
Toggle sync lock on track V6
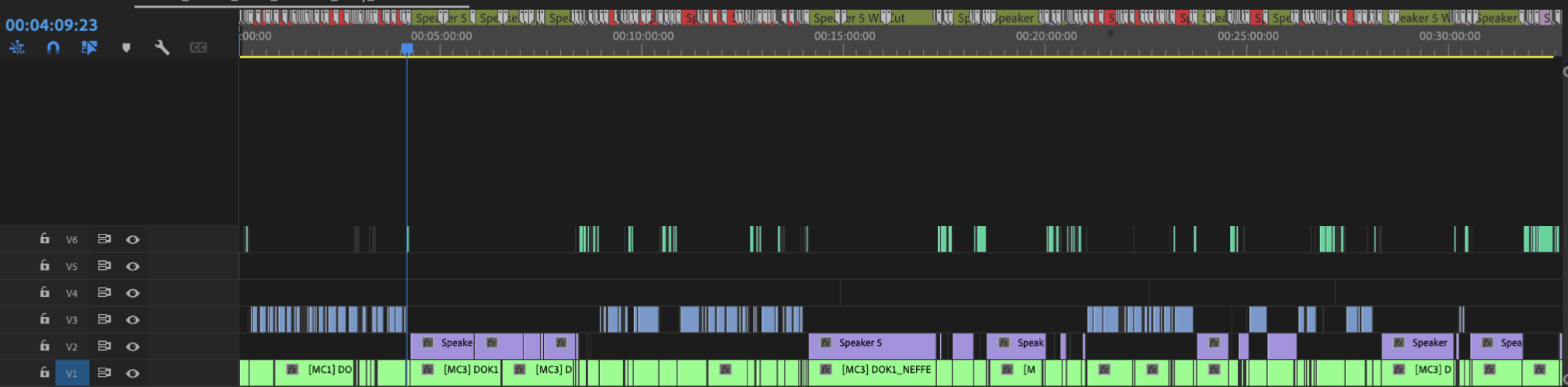[x=104, y=239]
